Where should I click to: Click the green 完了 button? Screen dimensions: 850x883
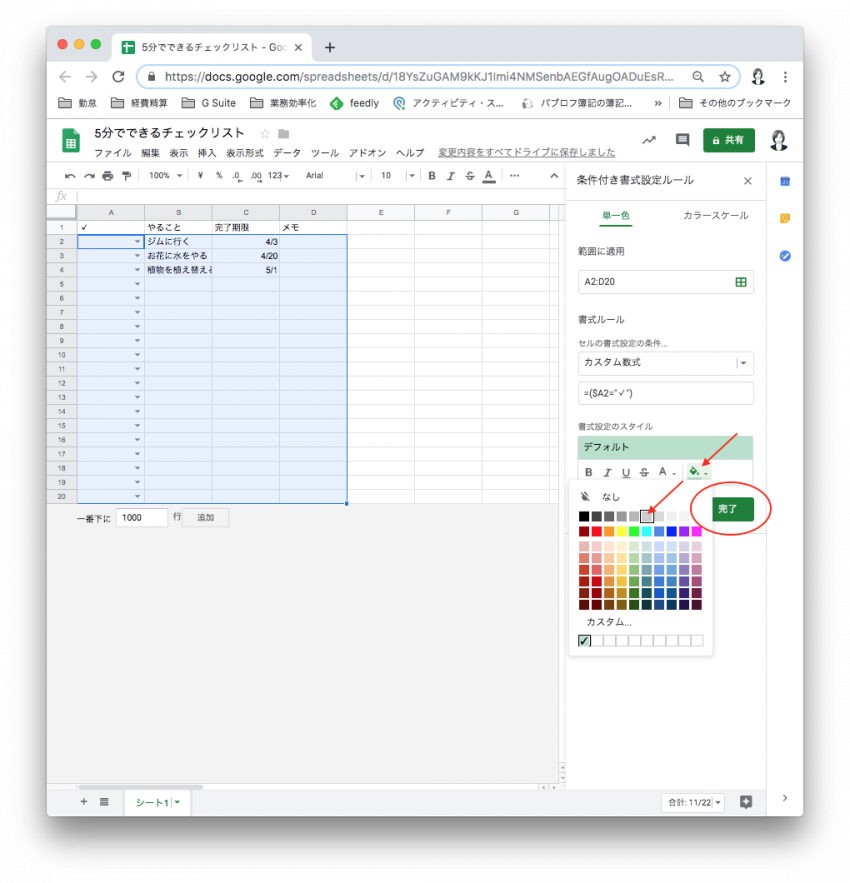click(727, 509)
